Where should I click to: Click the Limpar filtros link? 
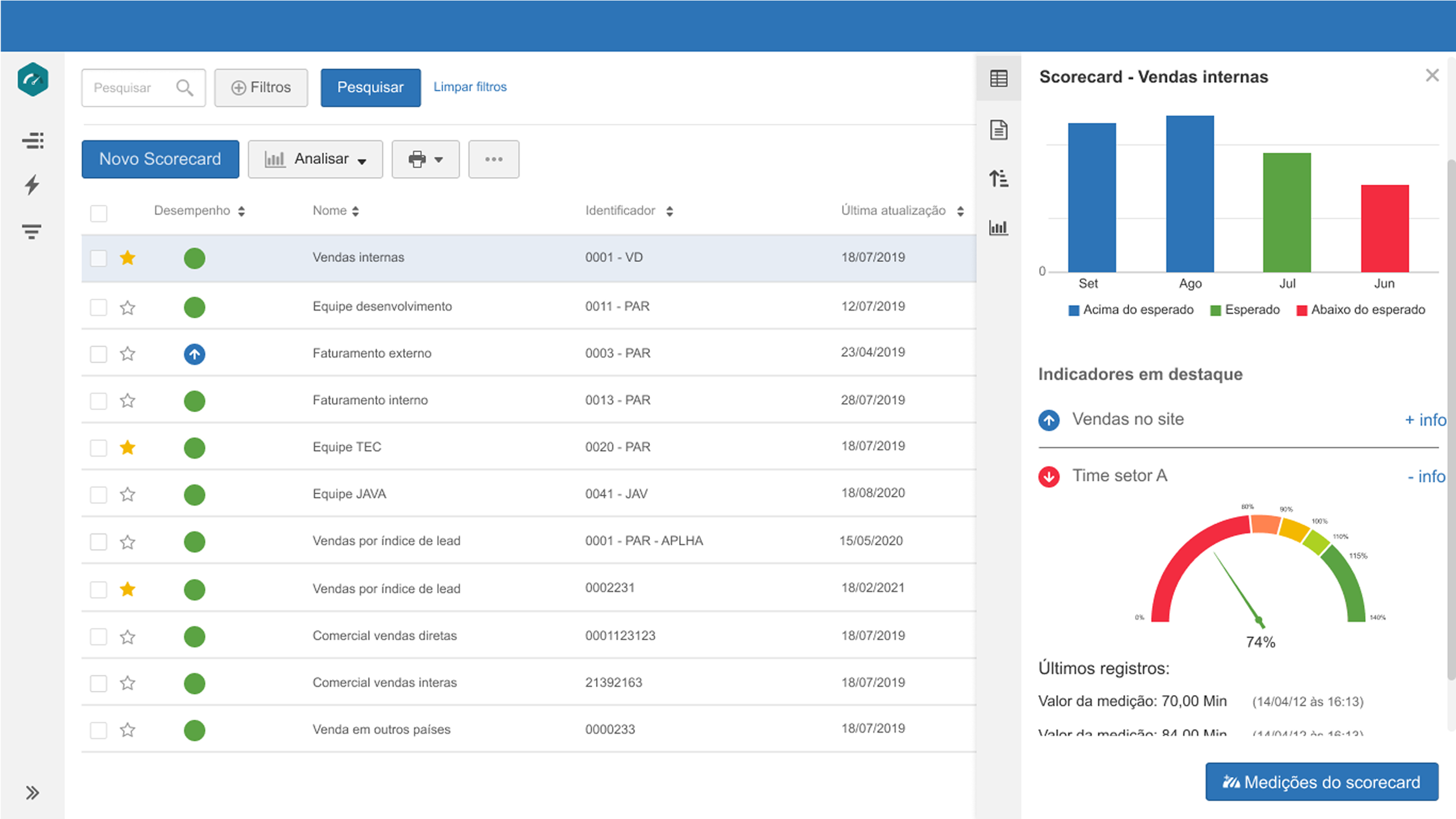click(470, 86)
